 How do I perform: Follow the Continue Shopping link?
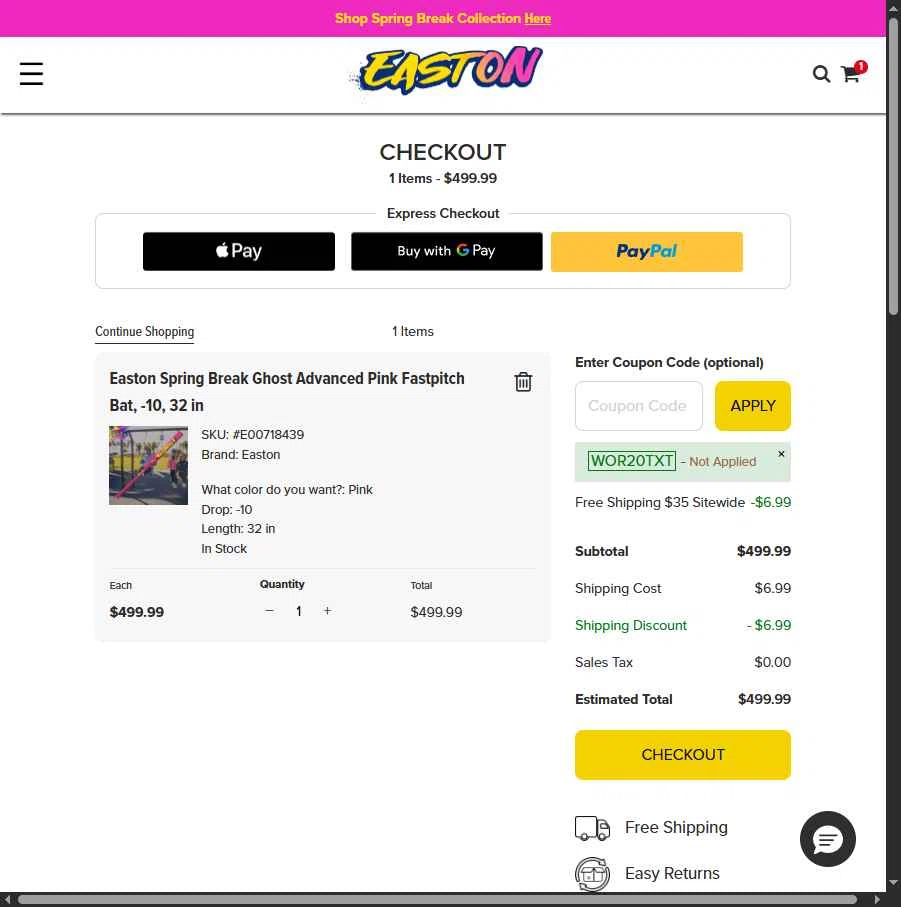(145, 332)
